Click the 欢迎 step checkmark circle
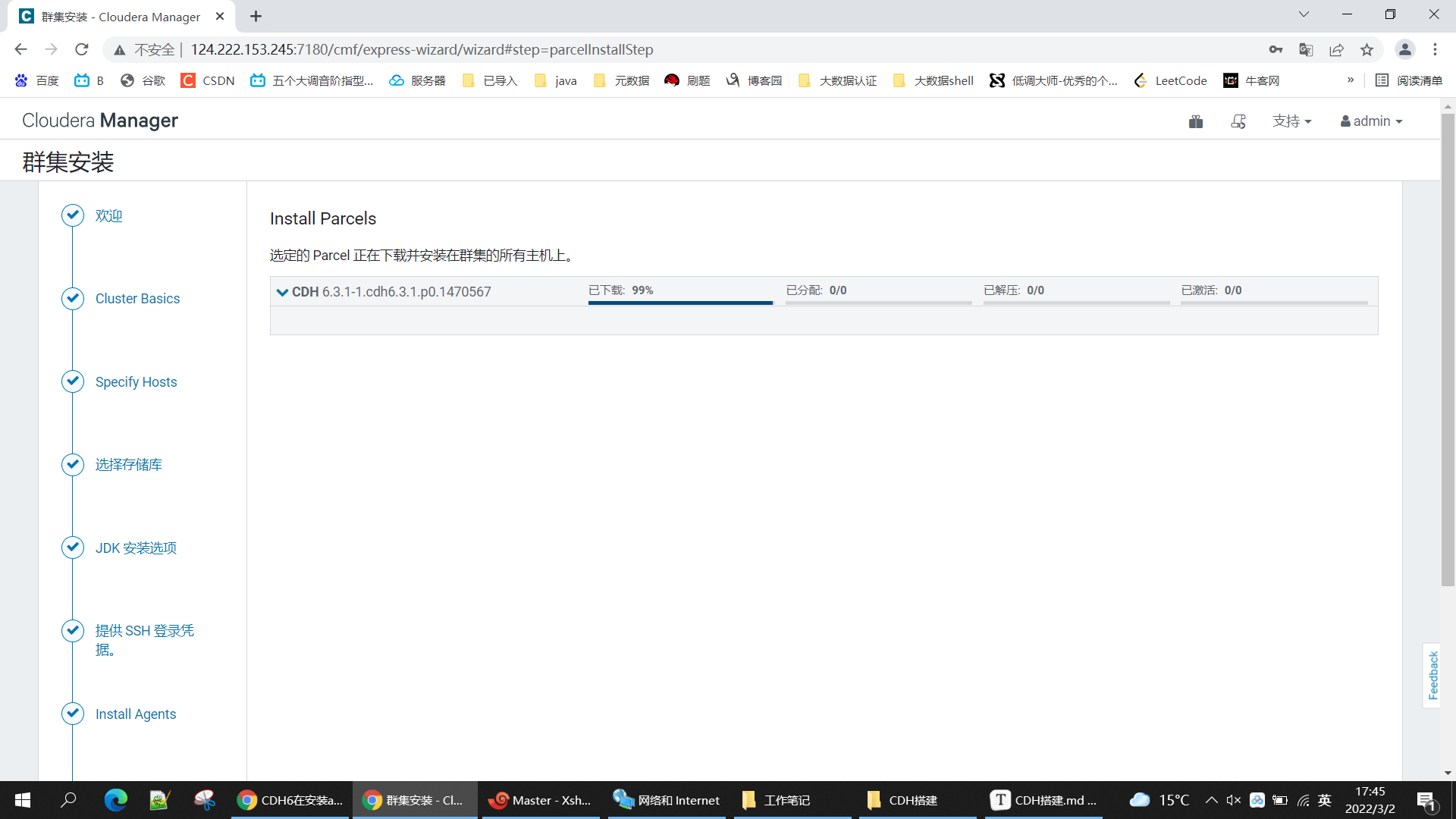The image size is (1456, 819). [73, 215]
